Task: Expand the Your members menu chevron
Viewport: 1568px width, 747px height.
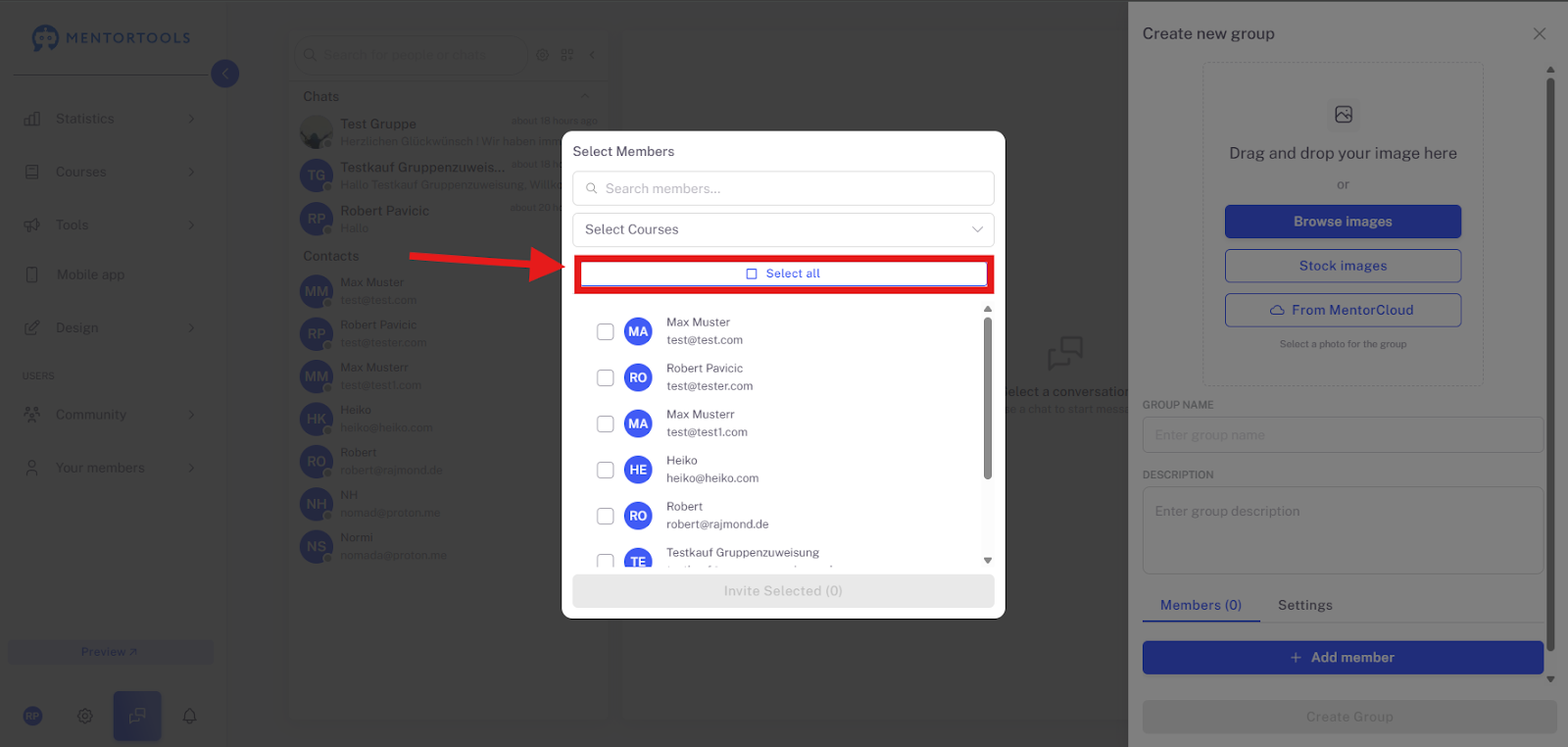Action: point(191,468)
